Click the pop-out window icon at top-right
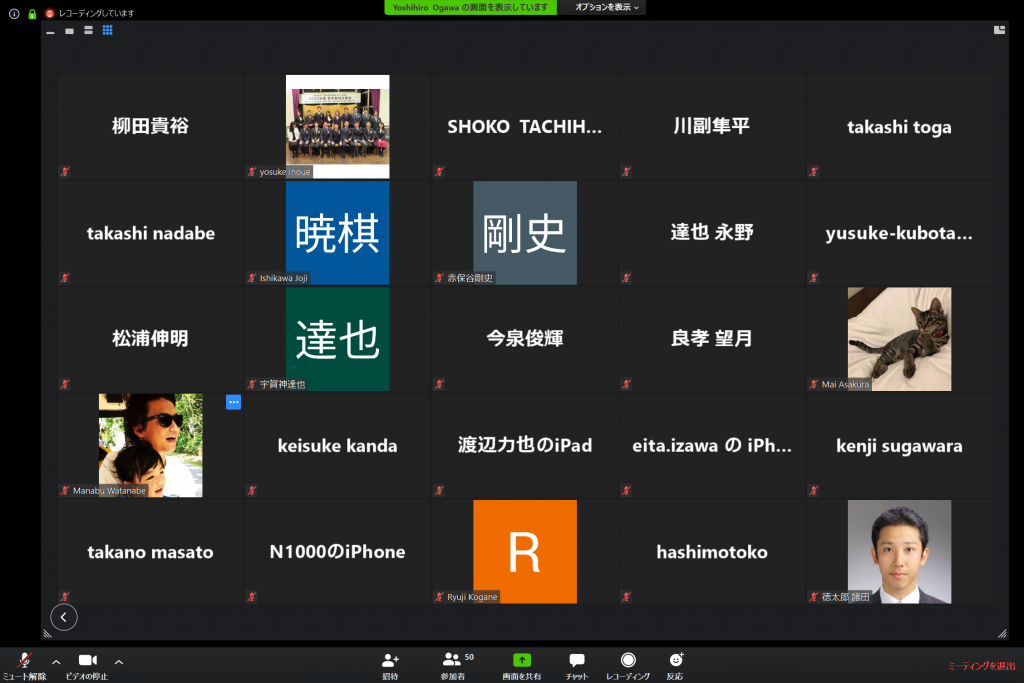The height and width of the screenshot is (683, 1024). coord(999,31)
